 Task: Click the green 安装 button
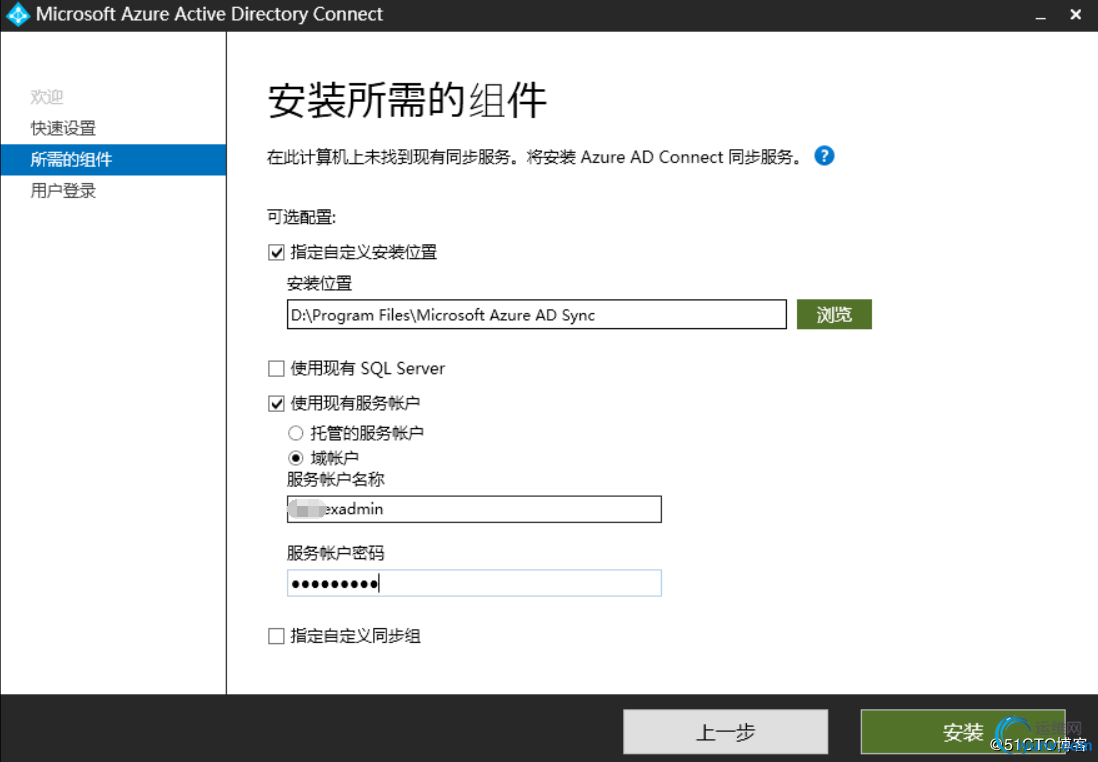click(963, 732)
